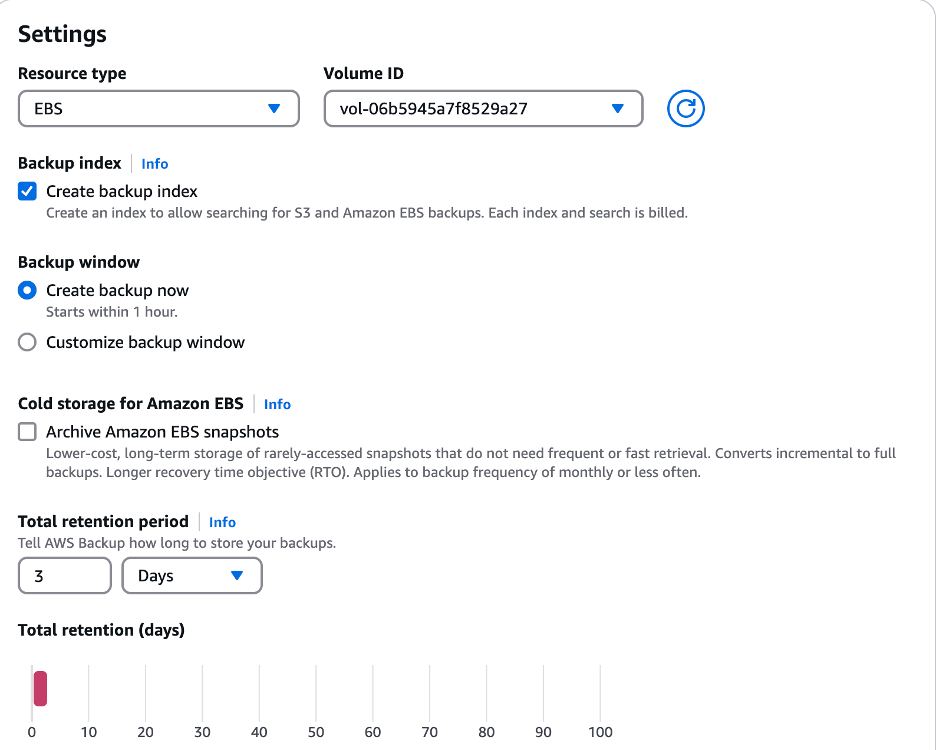Open the EBS resource type combo box
936x750 pixels.
tap(158, 108)
